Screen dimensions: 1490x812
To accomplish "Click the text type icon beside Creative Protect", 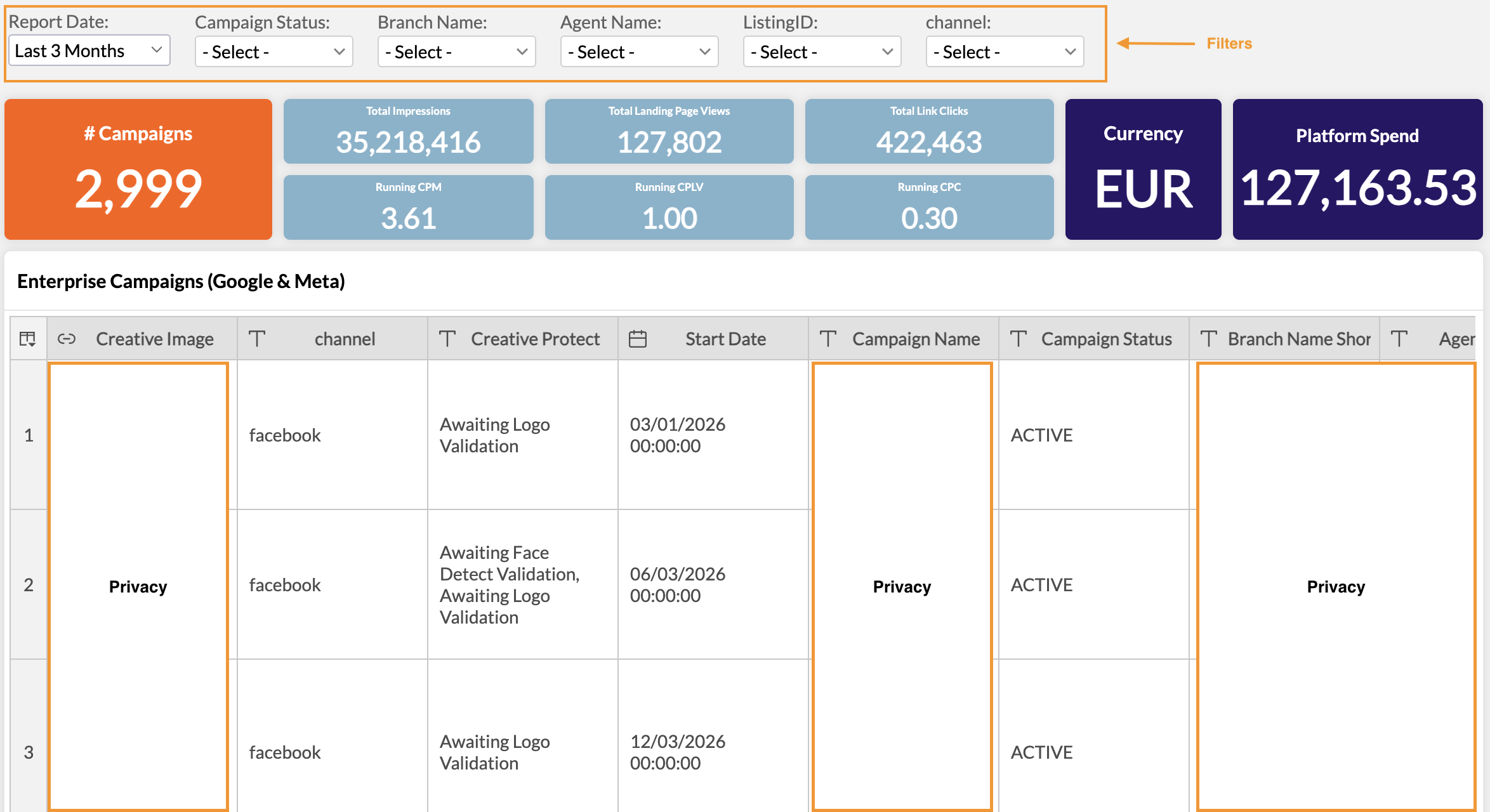I will tap(447, 339).
